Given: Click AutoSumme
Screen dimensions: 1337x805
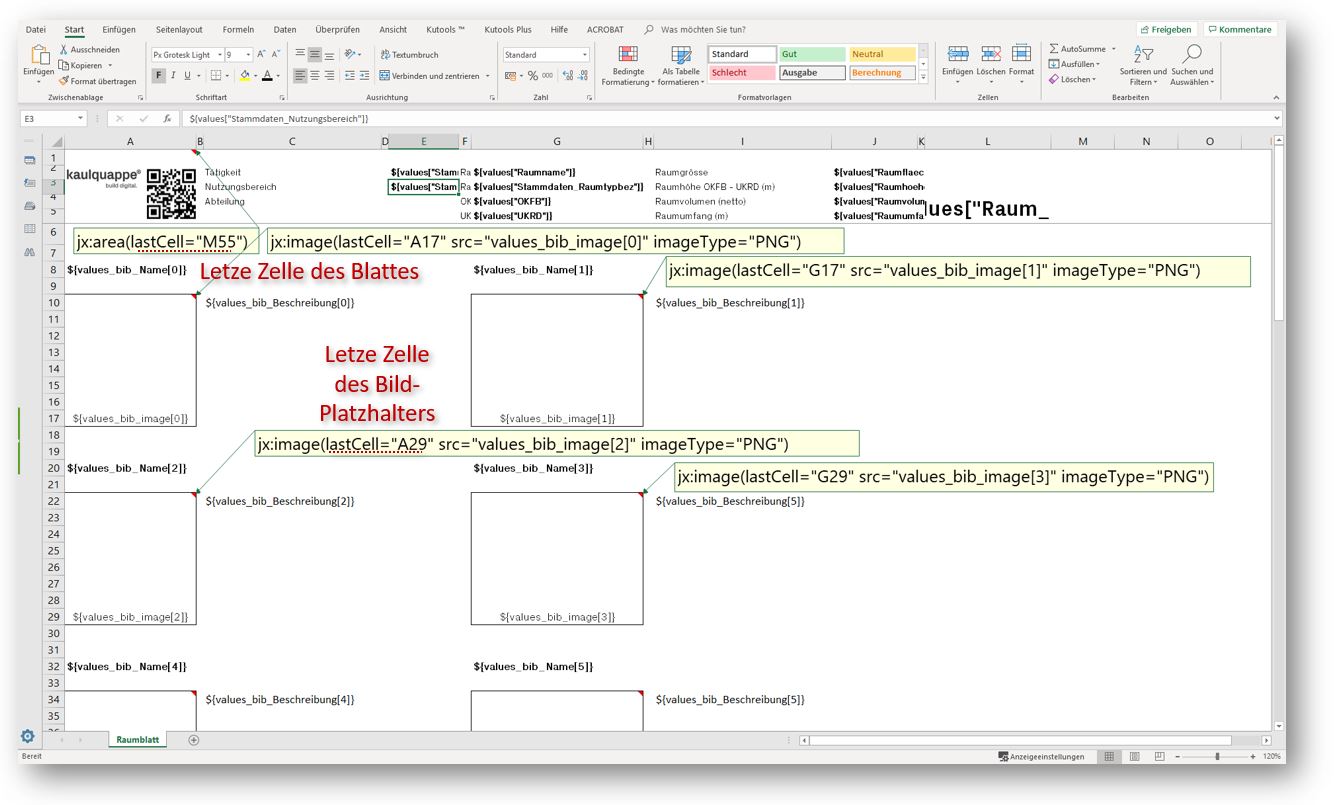Looking at the screenshot, I should click(x=1079, y=49).
